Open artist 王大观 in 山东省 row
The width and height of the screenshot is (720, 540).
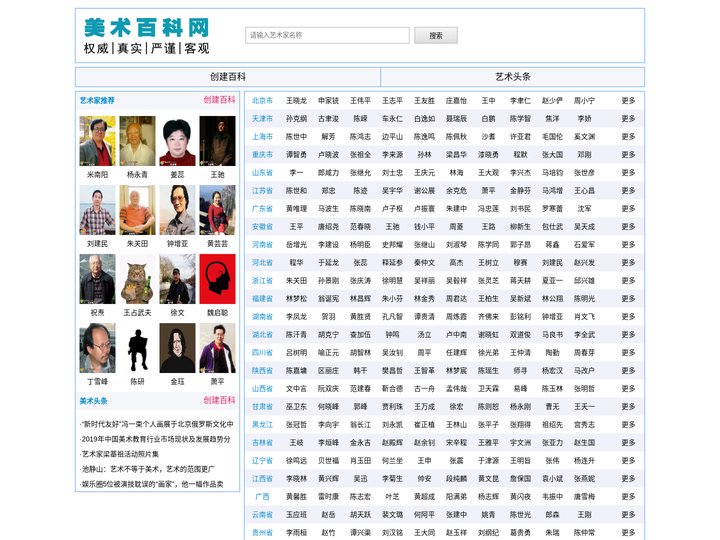point(488,173)
